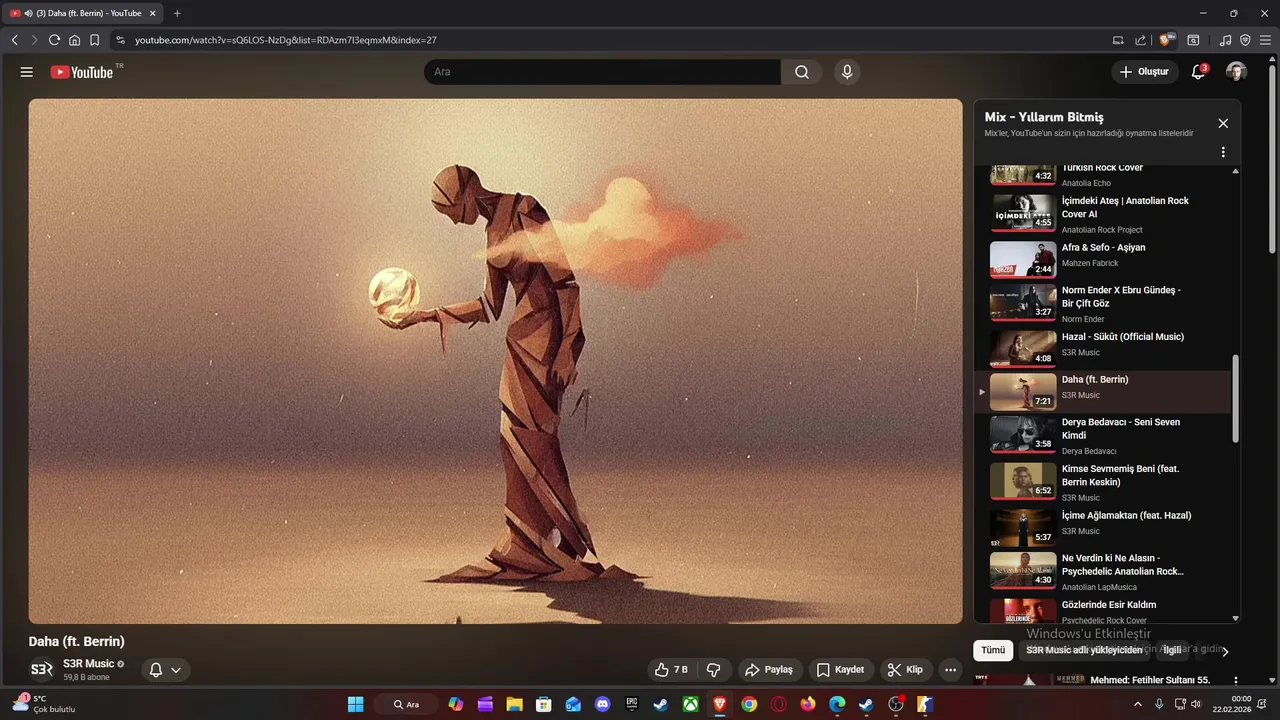Toggle the S3R Music notification bell

(165, 670)
